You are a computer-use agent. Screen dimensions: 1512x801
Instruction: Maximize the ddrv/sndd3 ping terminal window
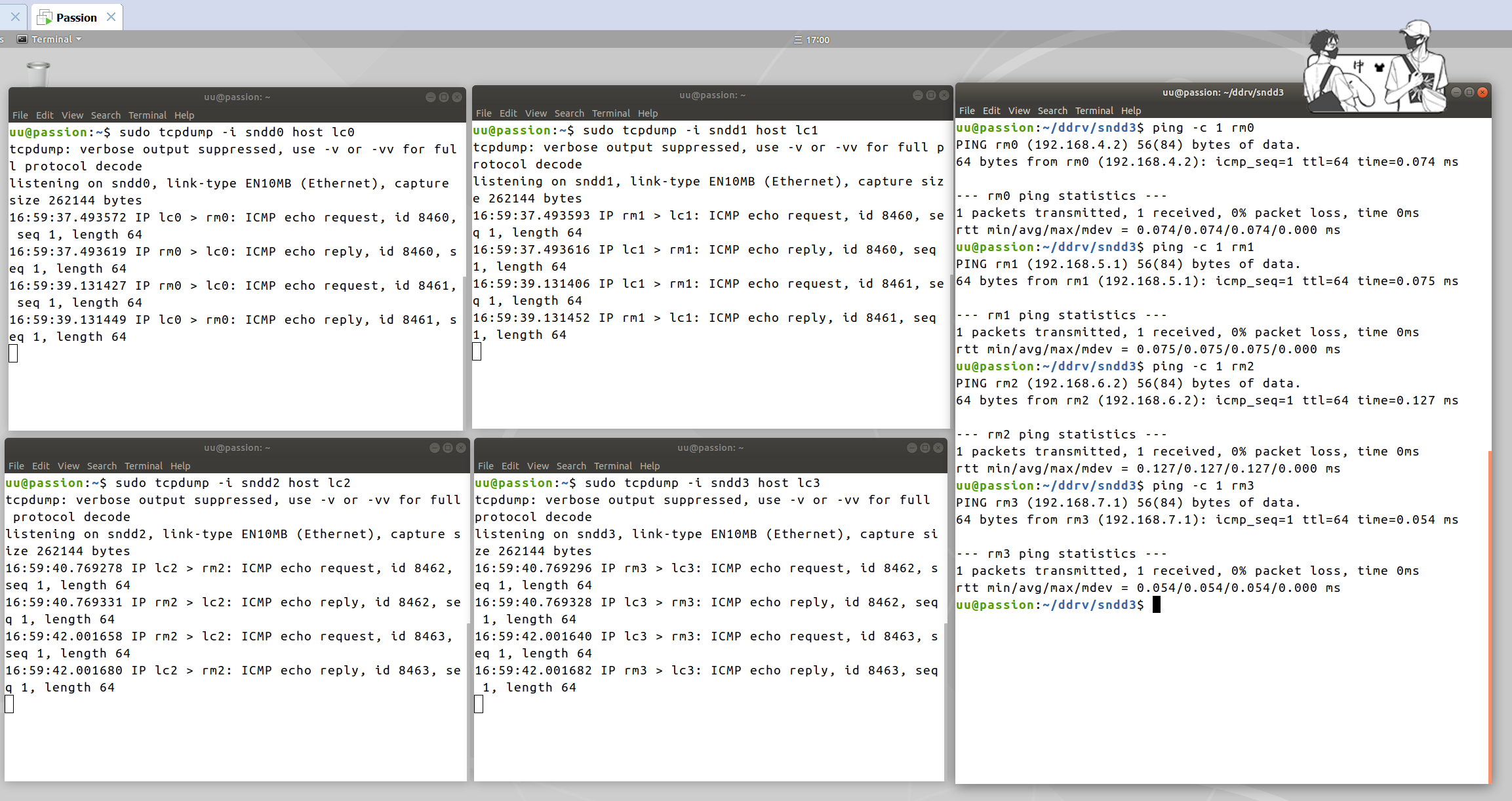[1469, 92]
